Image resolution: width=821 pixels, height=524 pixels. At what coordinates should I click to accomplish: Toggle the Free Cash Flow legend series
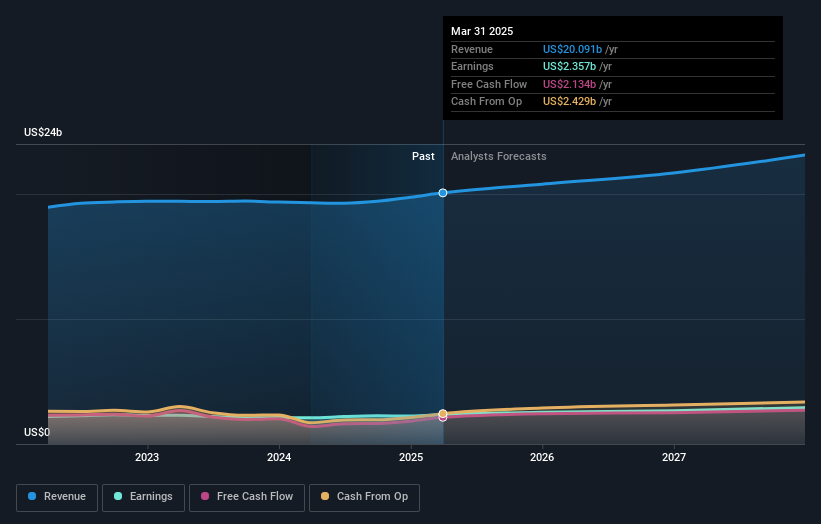tap(247, 497)
